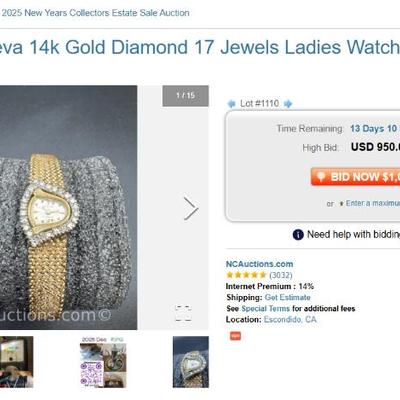Select the first gallery thumbnail
Screen dimensions: 400x400
point(17,362)
